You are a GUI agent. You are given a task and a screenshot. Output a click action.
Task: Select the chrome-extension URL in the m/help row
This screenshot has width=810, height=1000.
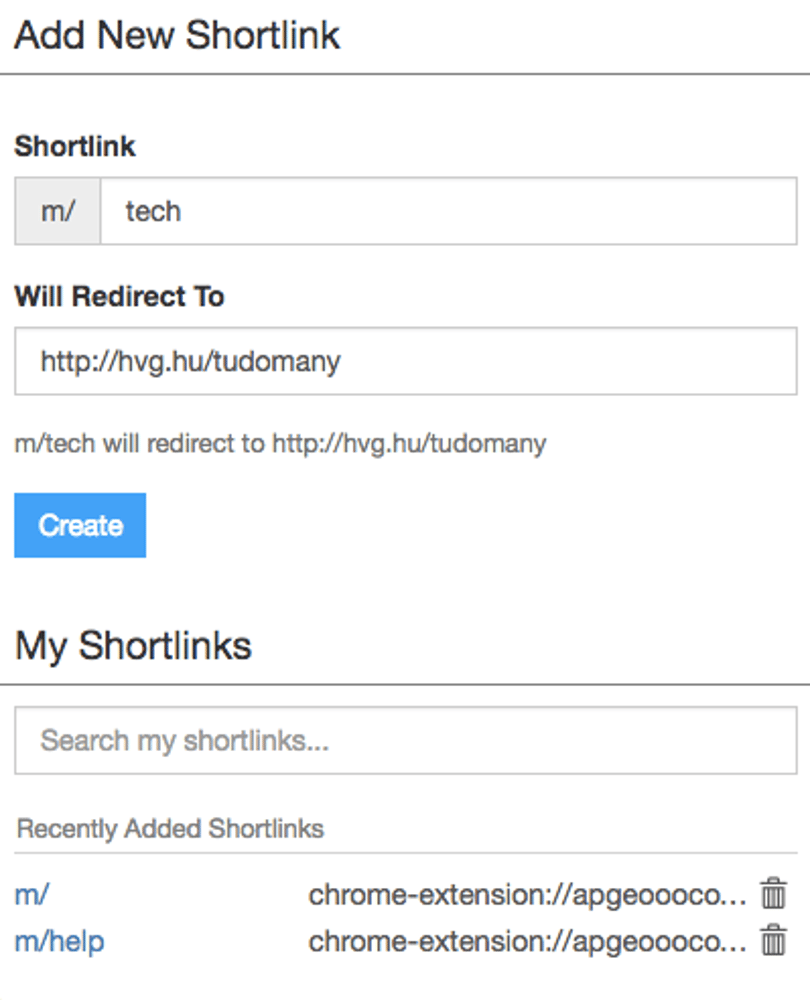pyautogui.click(x=527, y=941)
